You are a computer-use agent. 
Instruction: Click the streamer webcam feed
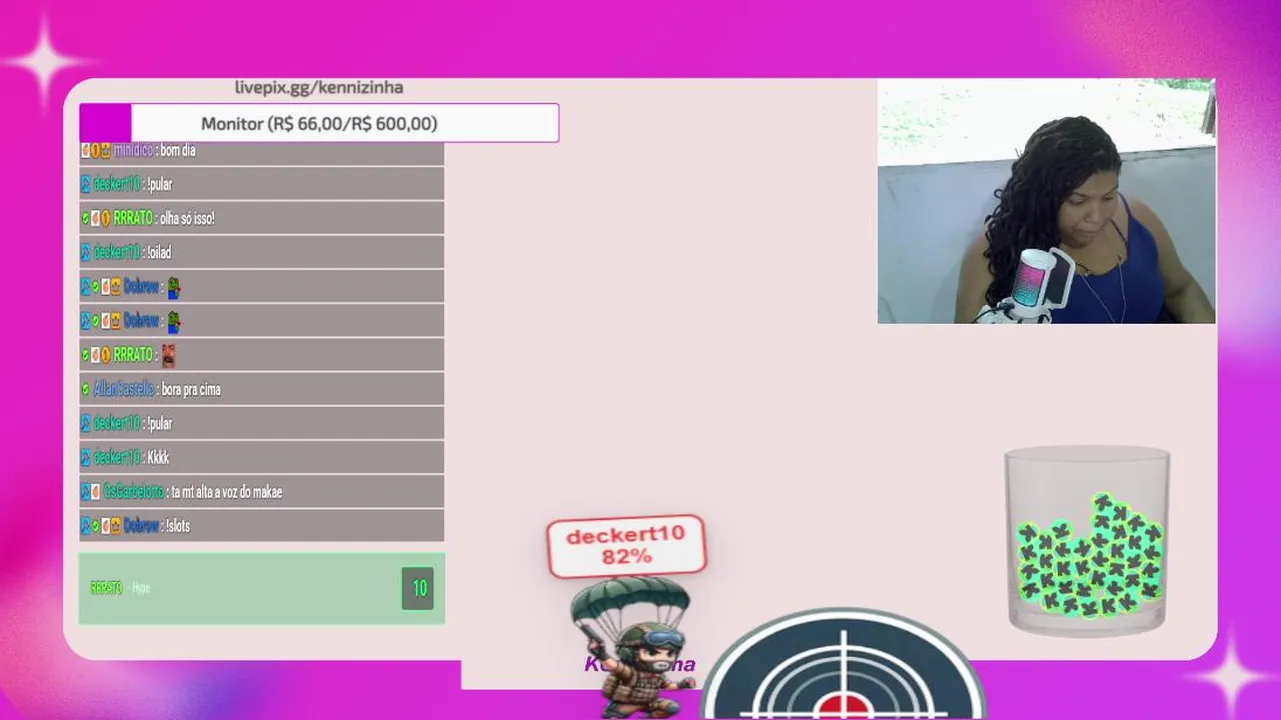[x=1046, y=201]
